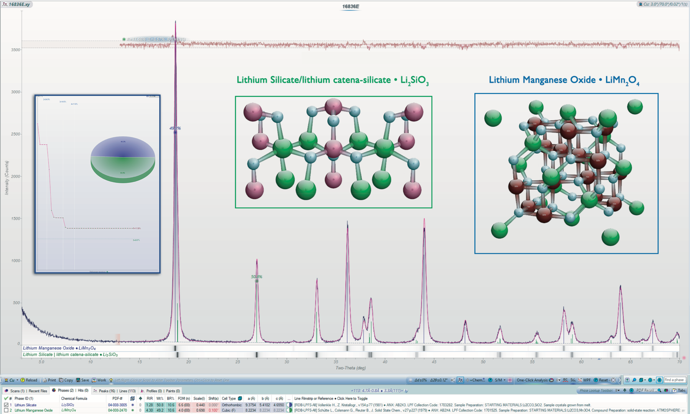Image resolution: width=690 pixels, height=414 pixels.
Task: Toggle the Lithium Manganese Oxide phase checkbox
Action: tap(7, 411)
